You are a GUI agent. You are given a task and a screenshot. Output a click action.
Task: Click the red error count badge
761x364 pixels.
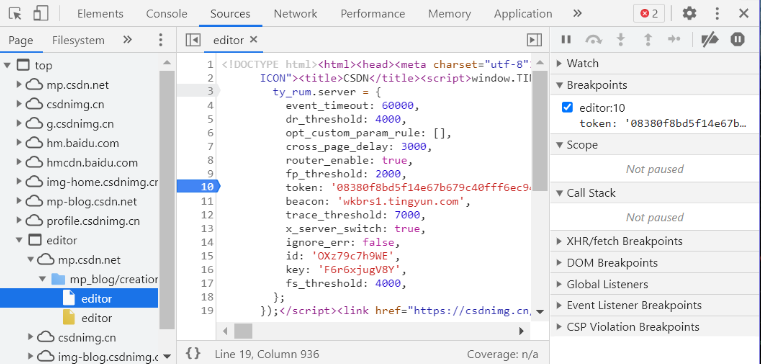point(649,14)
